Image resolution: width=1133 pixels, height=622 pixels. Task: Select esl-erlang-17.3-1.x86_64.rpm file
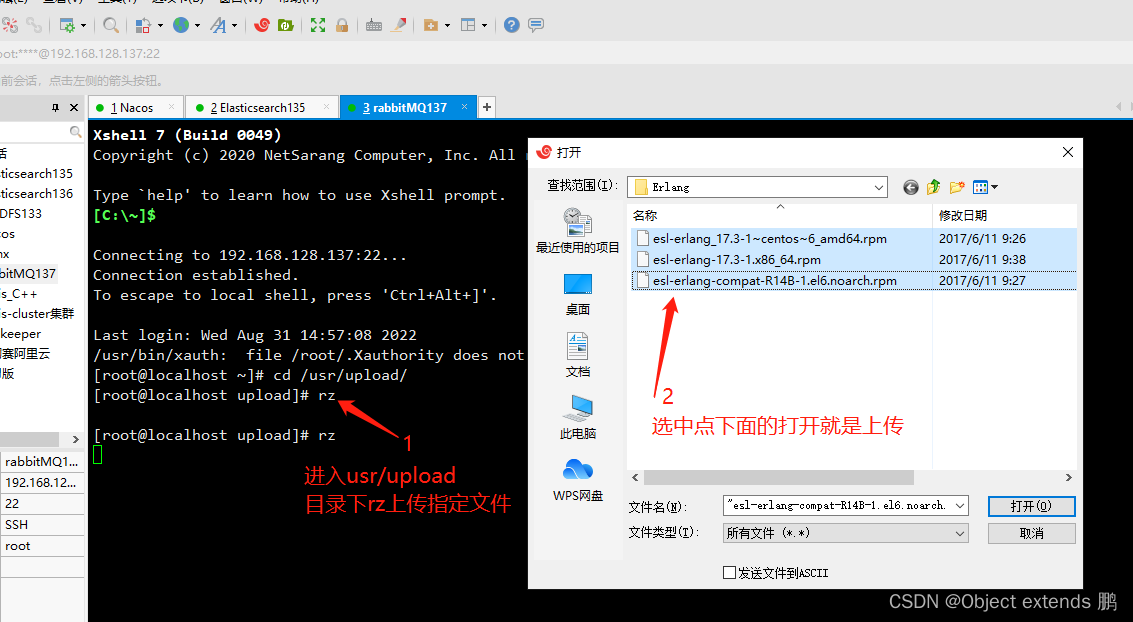pyautogui.click(x=736, y=259)
